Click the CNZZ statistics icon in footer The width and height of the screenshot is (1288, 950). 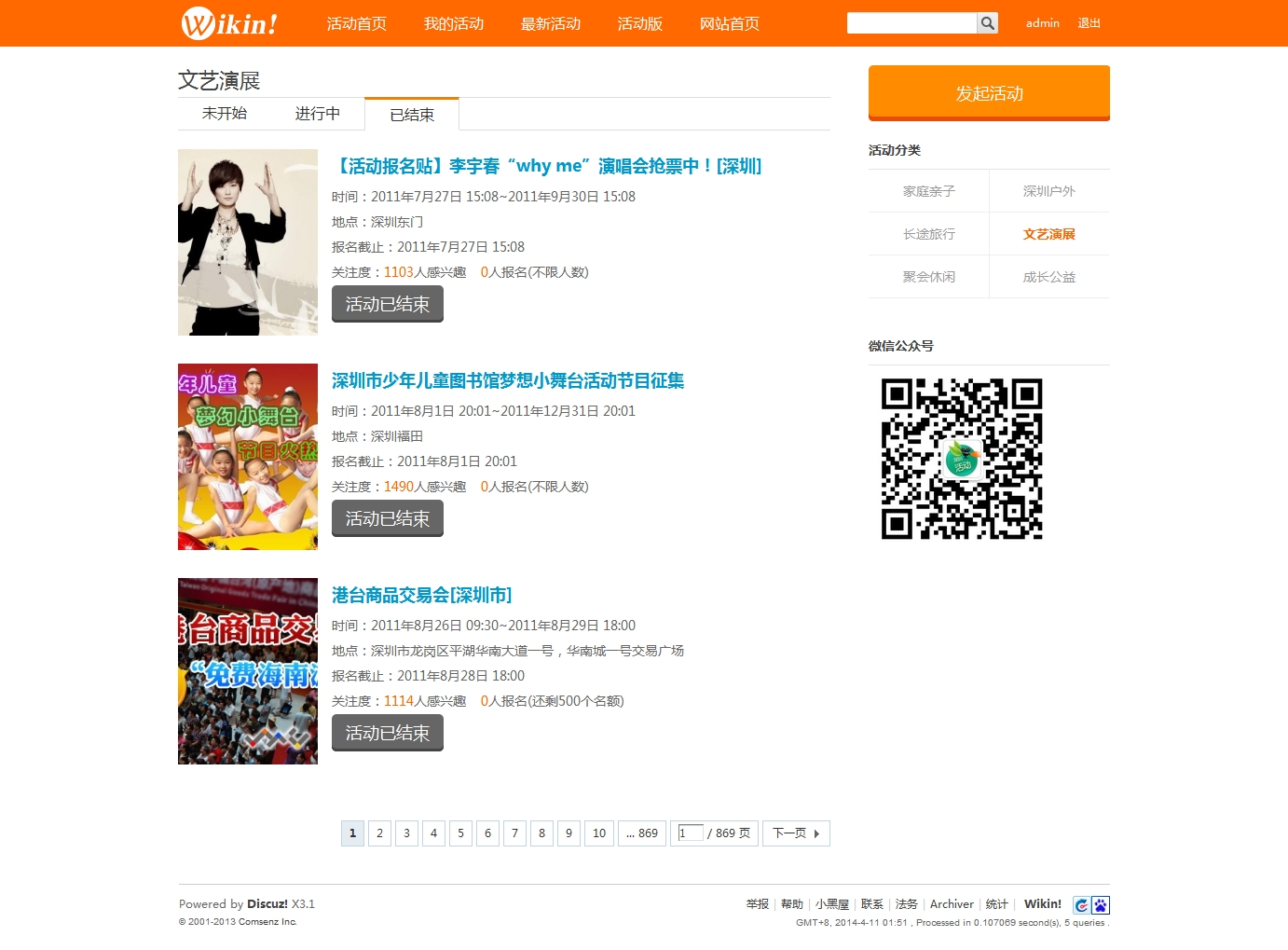[x=1081, y=903]
